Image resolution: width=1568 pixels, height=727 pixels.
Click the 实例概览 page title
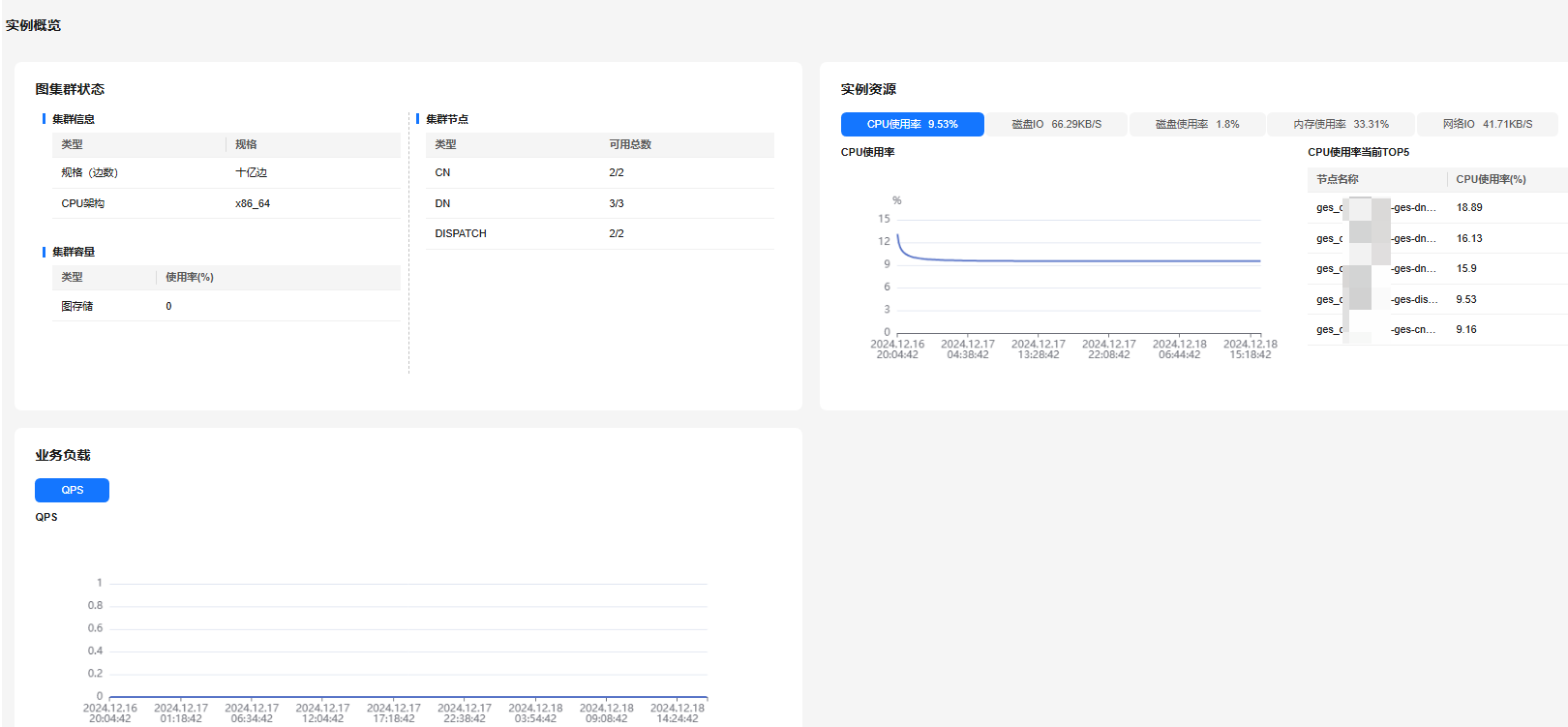point(33,25)
